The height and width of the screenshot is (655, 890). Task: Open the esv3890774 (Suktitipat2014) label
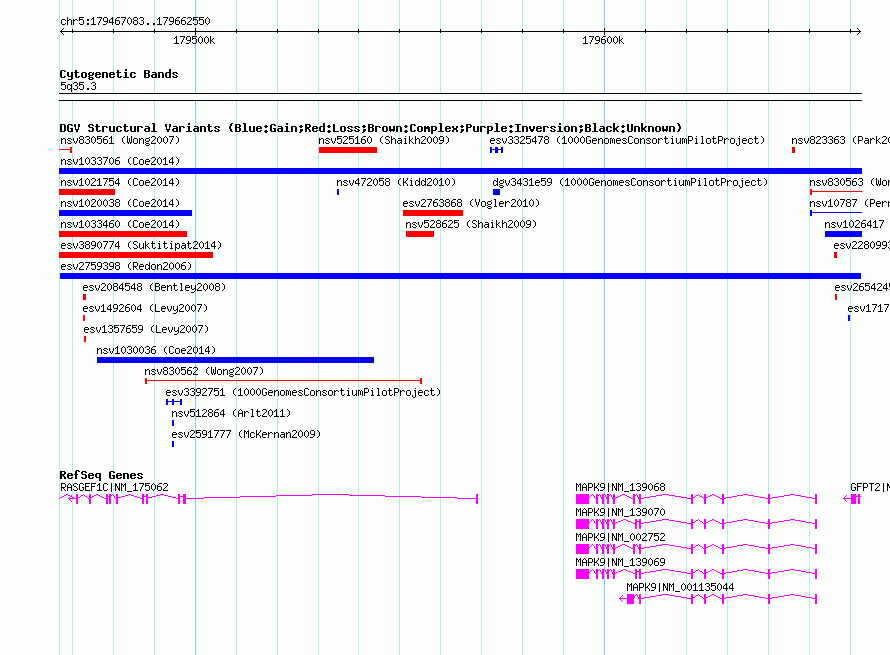pos(141,245)
